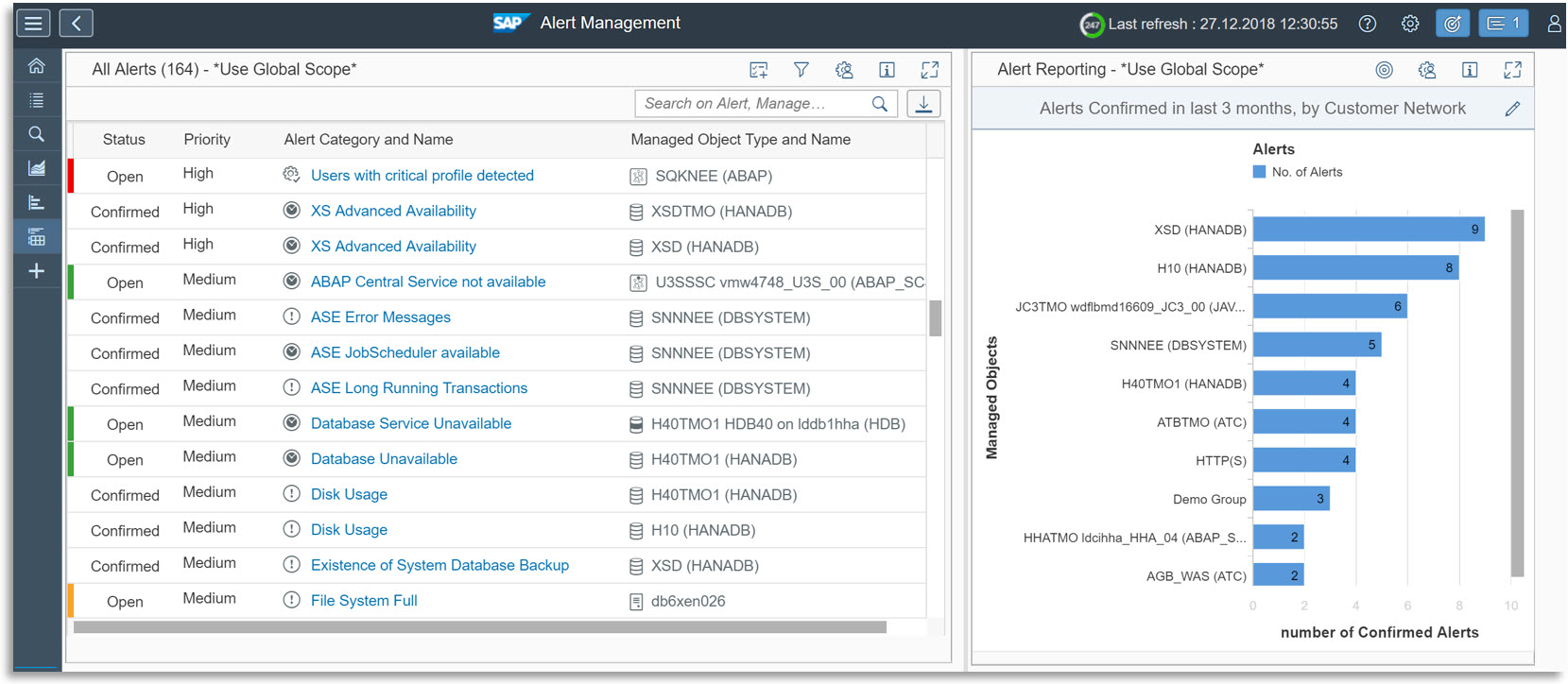Maximize the Alert Reporting panel
Viewport: 1568px width, 684px height.
(x=1512, y=70)
